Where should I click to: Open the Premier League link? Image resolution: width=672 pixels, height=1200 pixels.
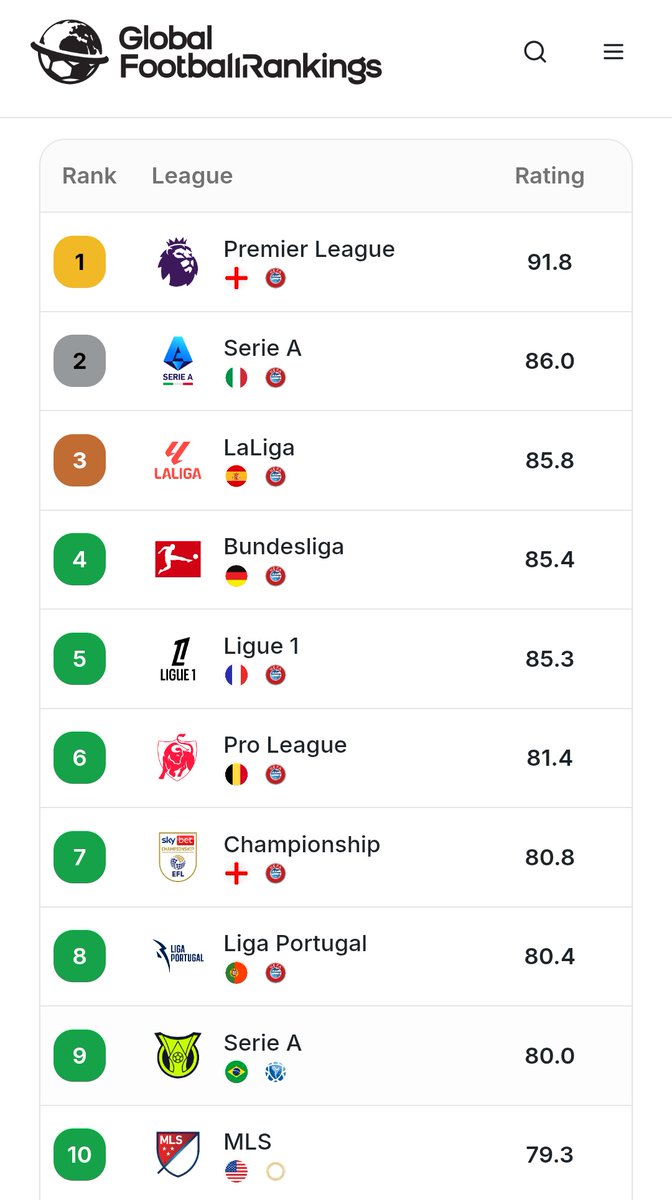tap(309, 249)
